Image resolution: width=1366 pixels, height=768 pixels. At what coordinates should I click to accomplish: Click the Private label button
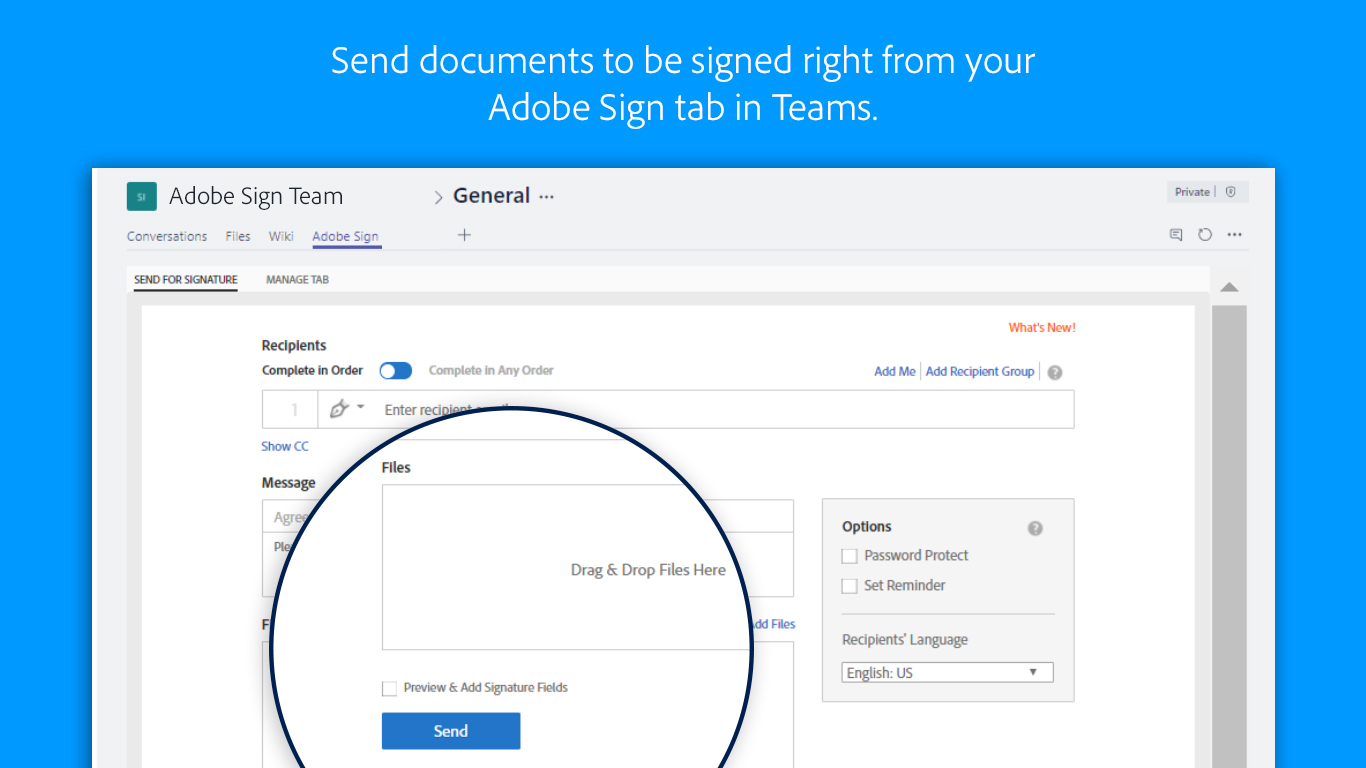[x=1192, y=192]
